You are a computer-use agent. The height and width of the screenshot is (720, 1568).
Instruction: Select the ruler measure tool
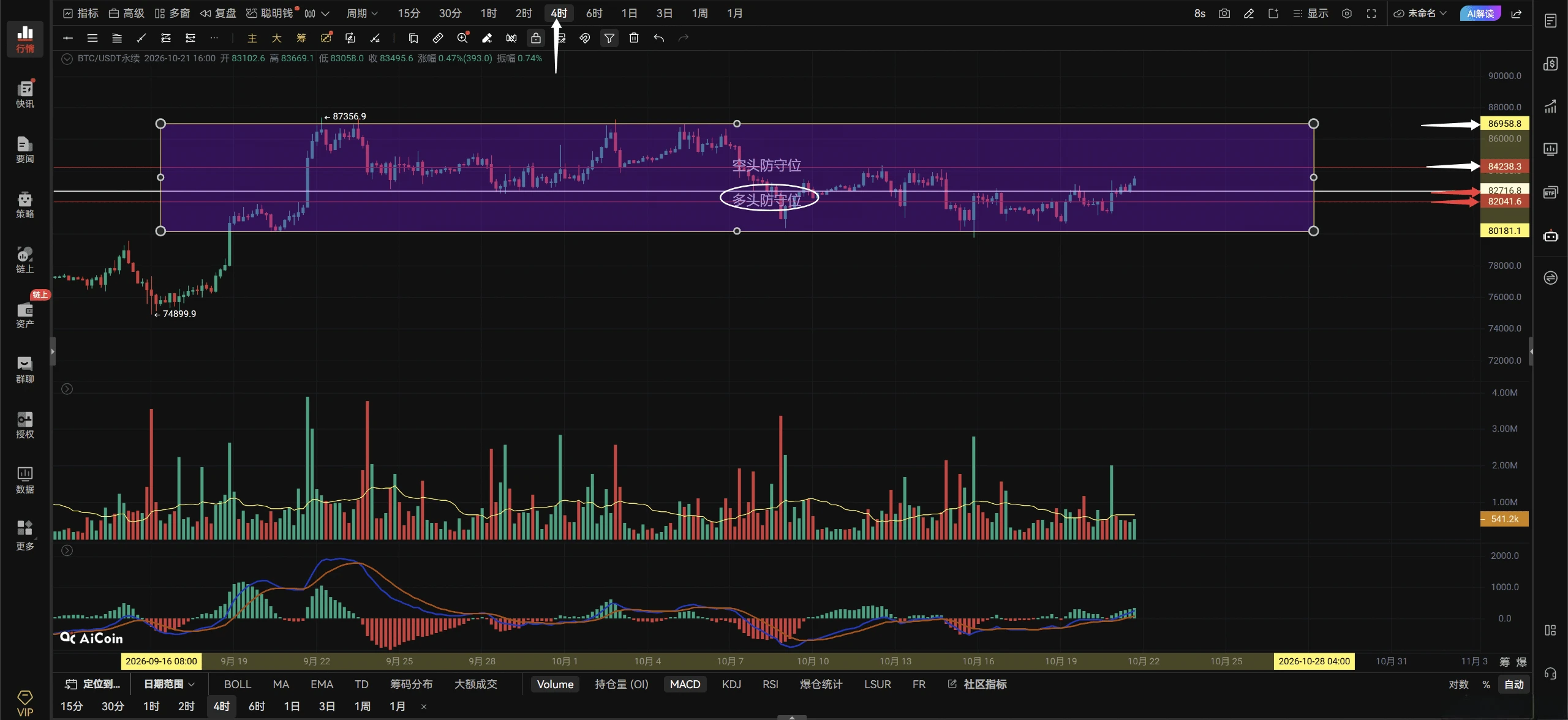click(x=437, y=38)
